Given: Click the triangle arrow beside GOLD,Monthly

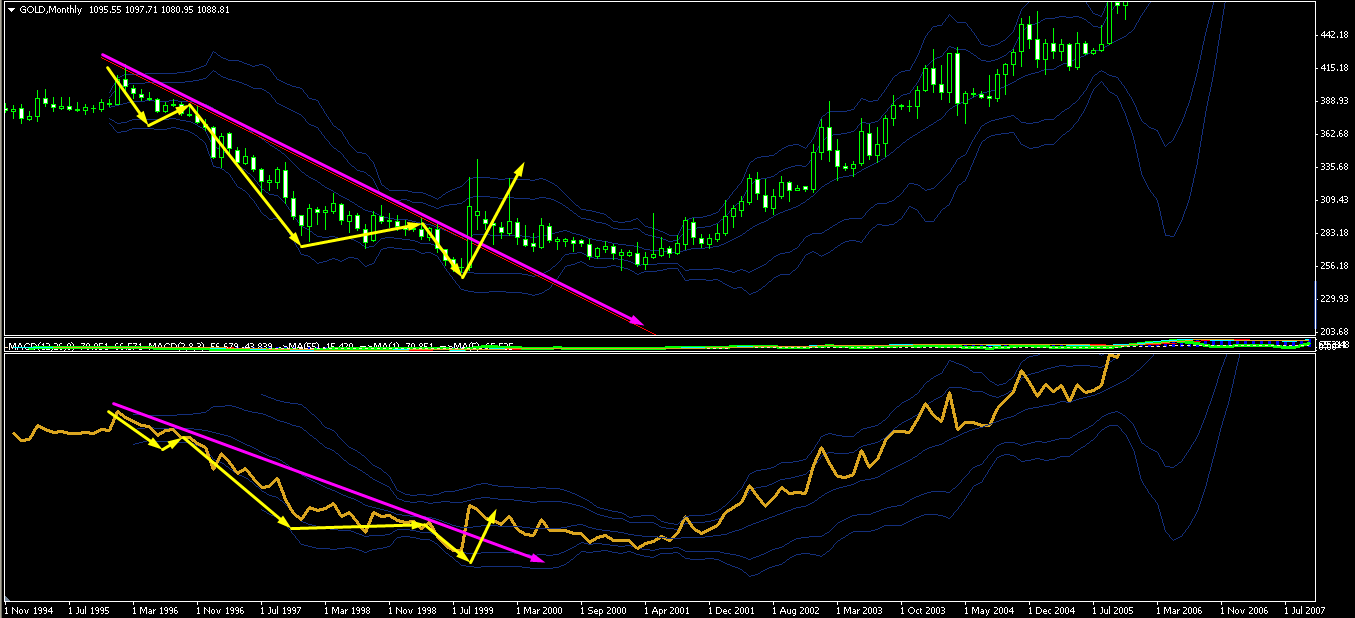Looking at the screenshot, I should pos(11,8).
